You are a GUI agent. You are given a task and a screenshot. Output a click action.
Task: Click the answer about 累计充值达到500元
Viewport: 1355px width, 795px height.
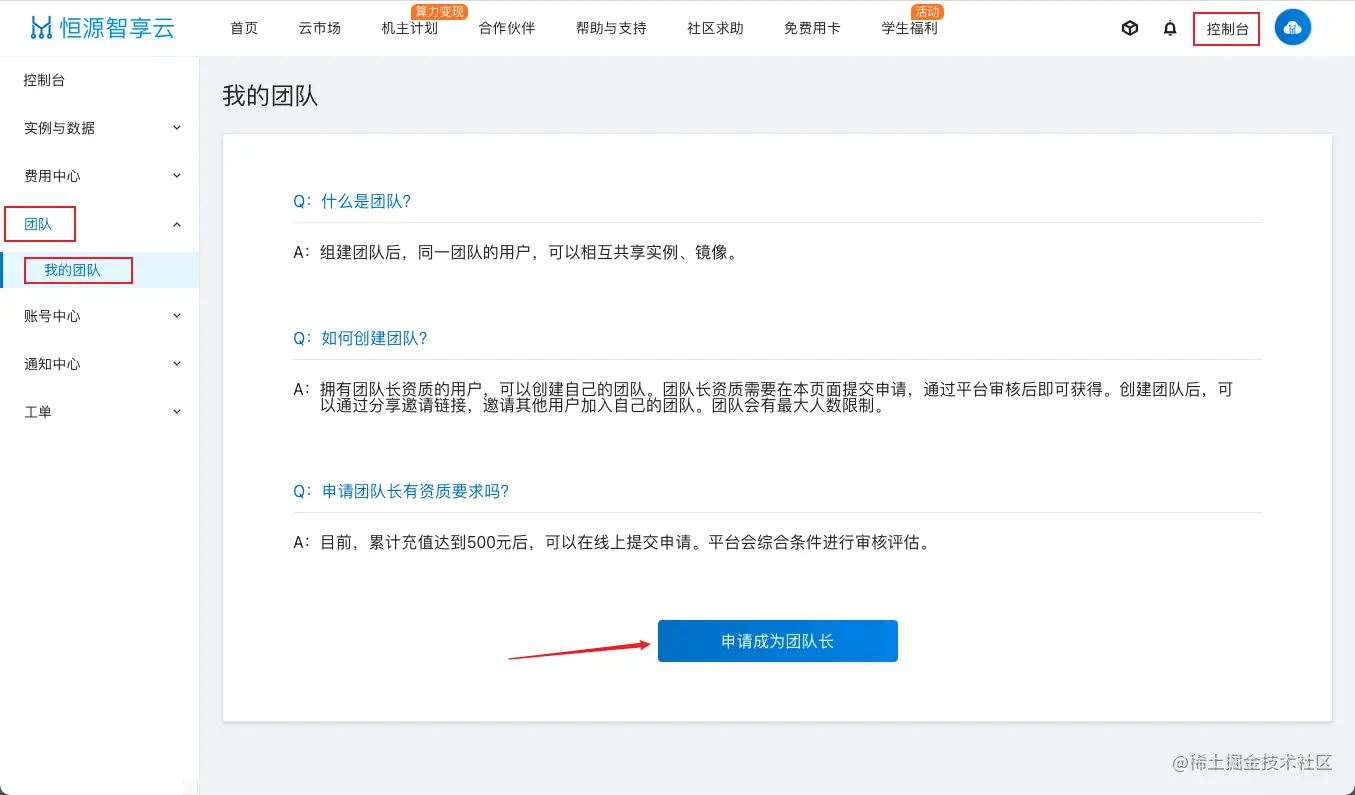point(613,543)
